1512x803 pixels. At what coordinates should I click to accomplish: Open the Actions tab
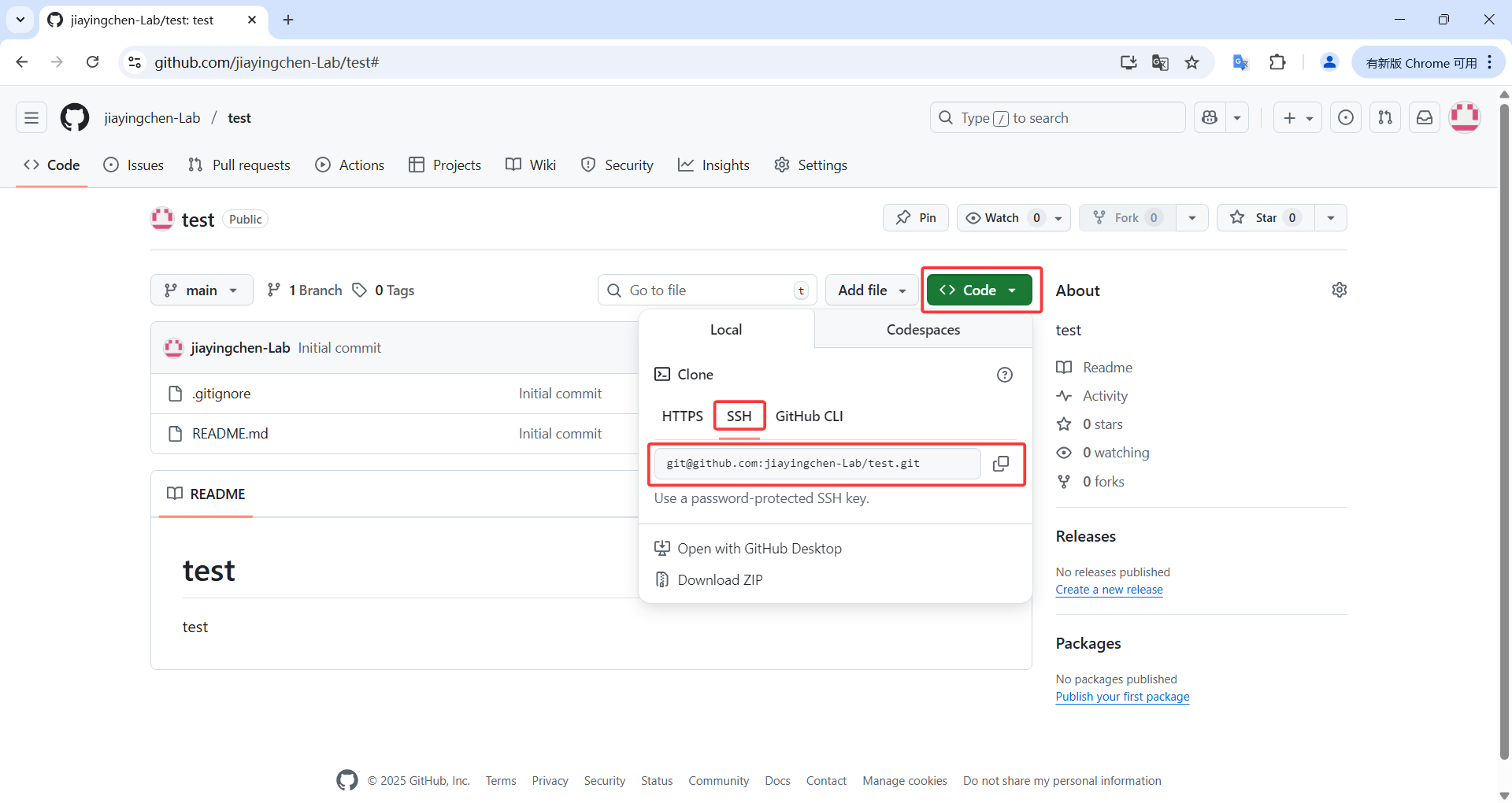coord(350,165)
